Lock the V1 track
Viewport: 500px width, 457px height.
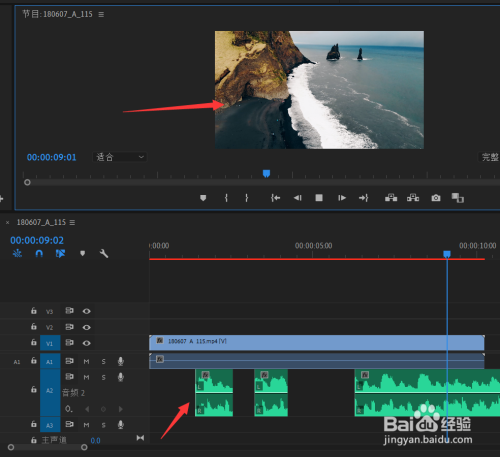click(x=34, y=342)
